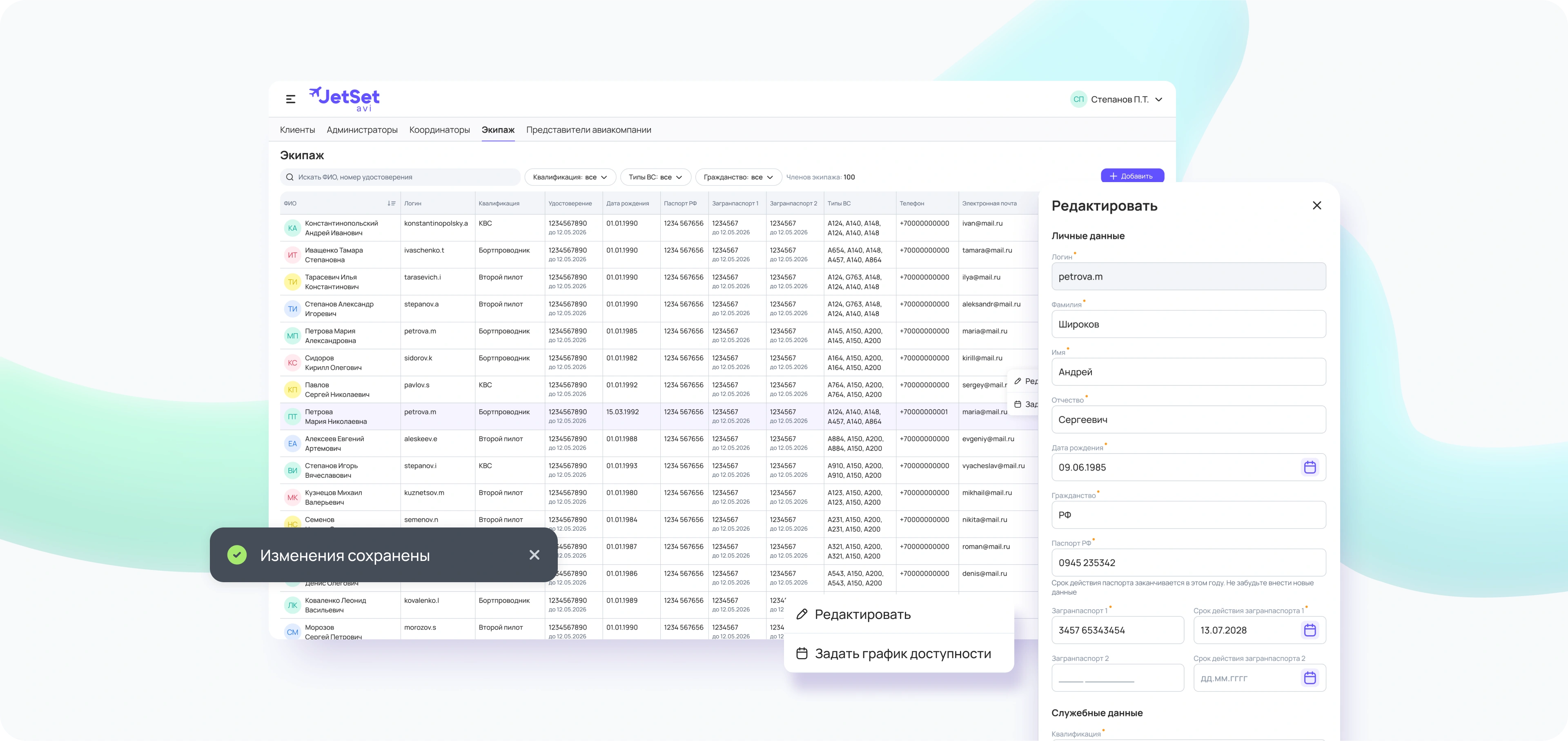The width and height of the screenshot is (1568, 741).
Task: Open the Представители авиакомпании tab
Action: tap(588, 129)
